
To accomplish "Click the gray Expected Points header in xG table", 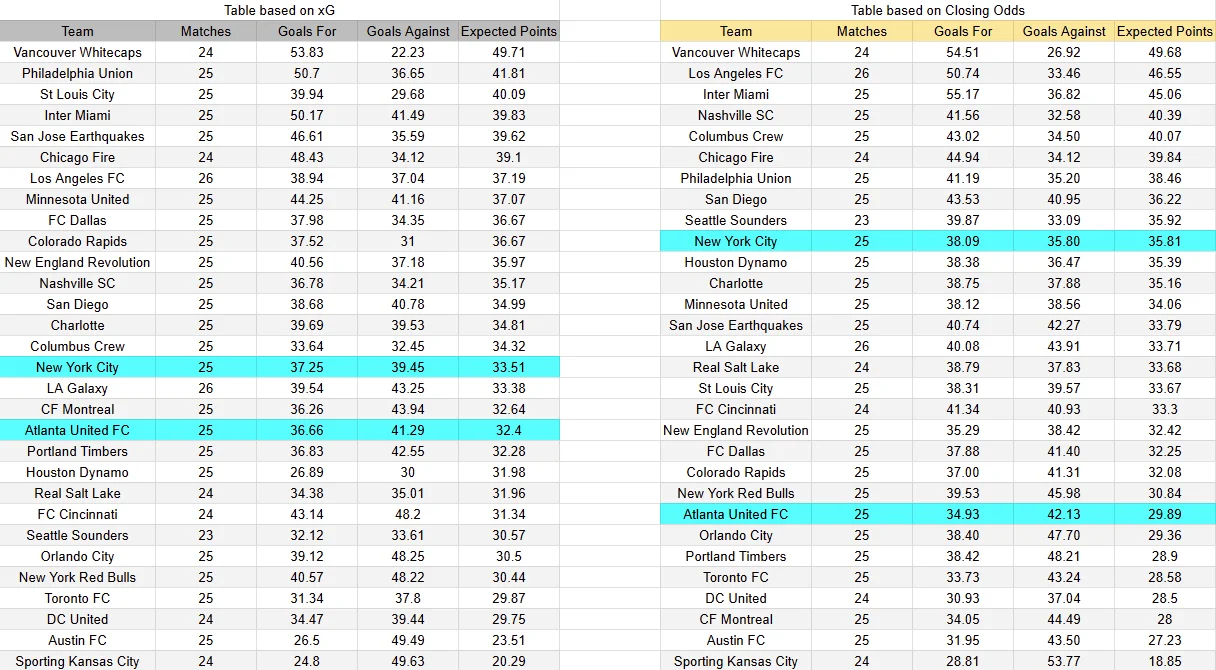I will (509, 31).
